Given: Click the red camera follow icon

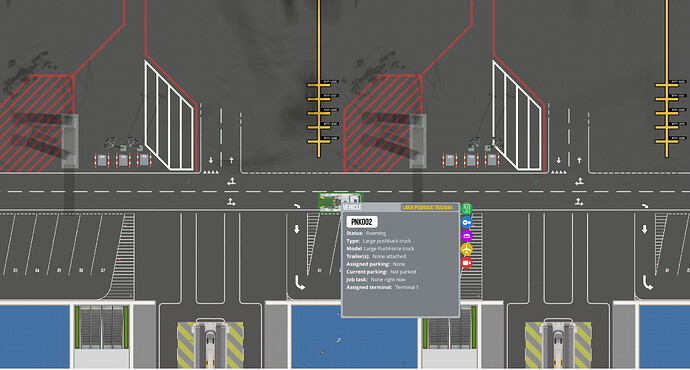Looking at the screenshot, I should [x=466, y=263].
